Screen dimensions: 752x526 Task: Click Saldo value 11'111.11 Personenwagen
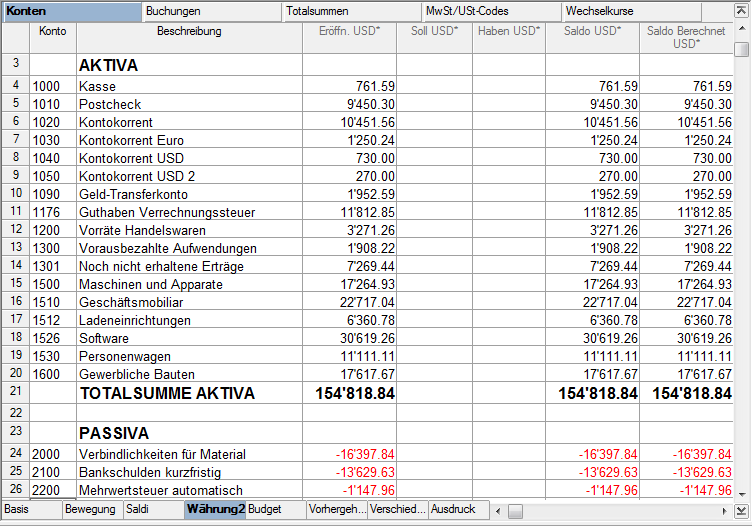(x=592, y=356)
